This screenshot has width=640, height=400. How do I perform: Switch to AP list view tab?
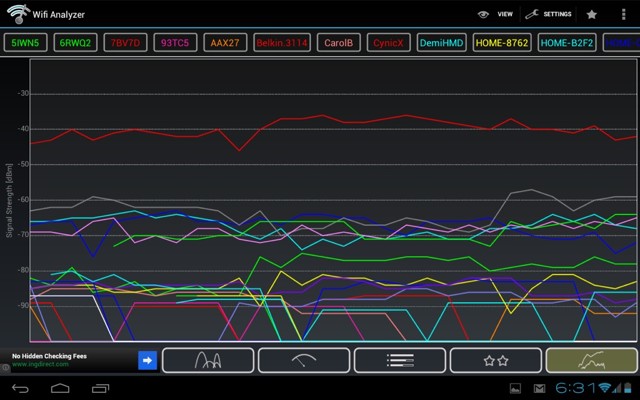click(400, 360)
